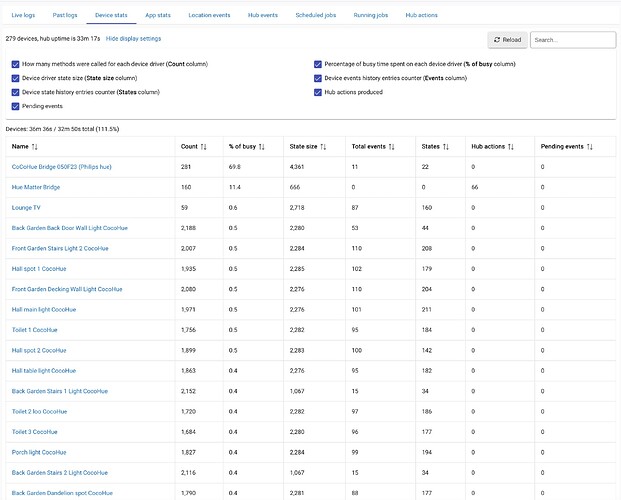Open the App stats tab
621x500 pixels.
point(157,16)
